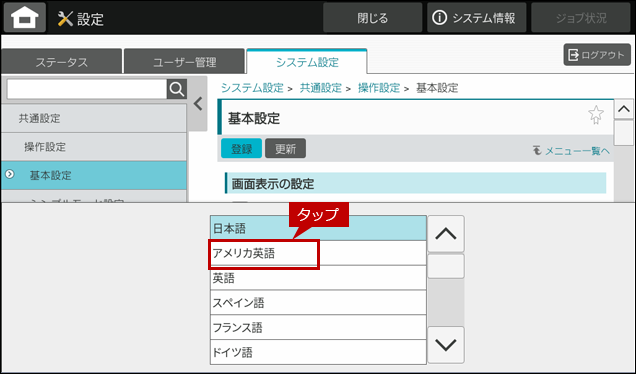Move language list down with arrow button

click(446, 345)
